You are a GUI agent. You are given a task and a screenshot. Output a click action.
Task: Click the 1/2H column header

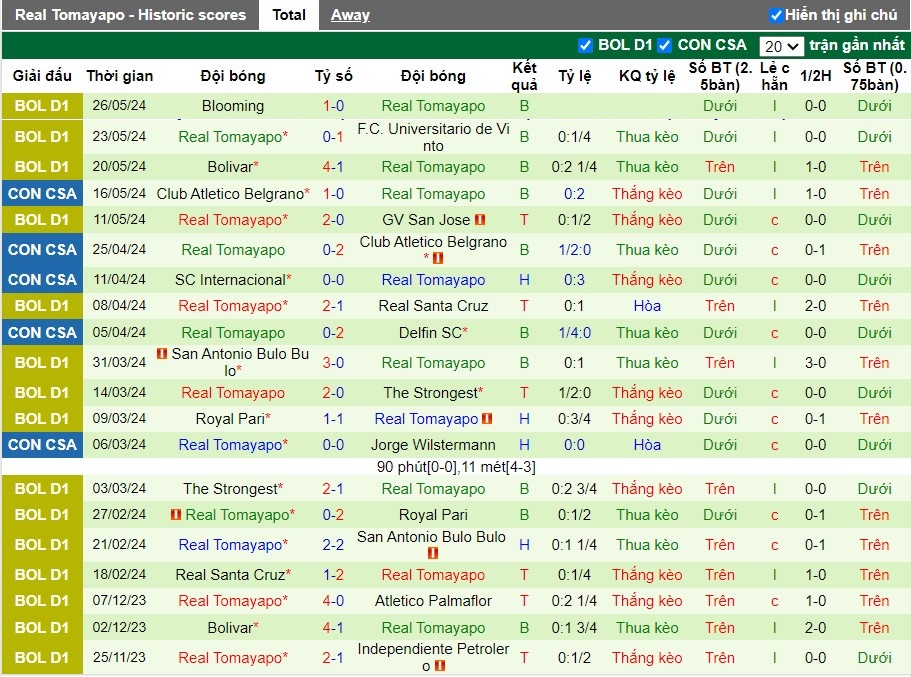pos(816,76)
